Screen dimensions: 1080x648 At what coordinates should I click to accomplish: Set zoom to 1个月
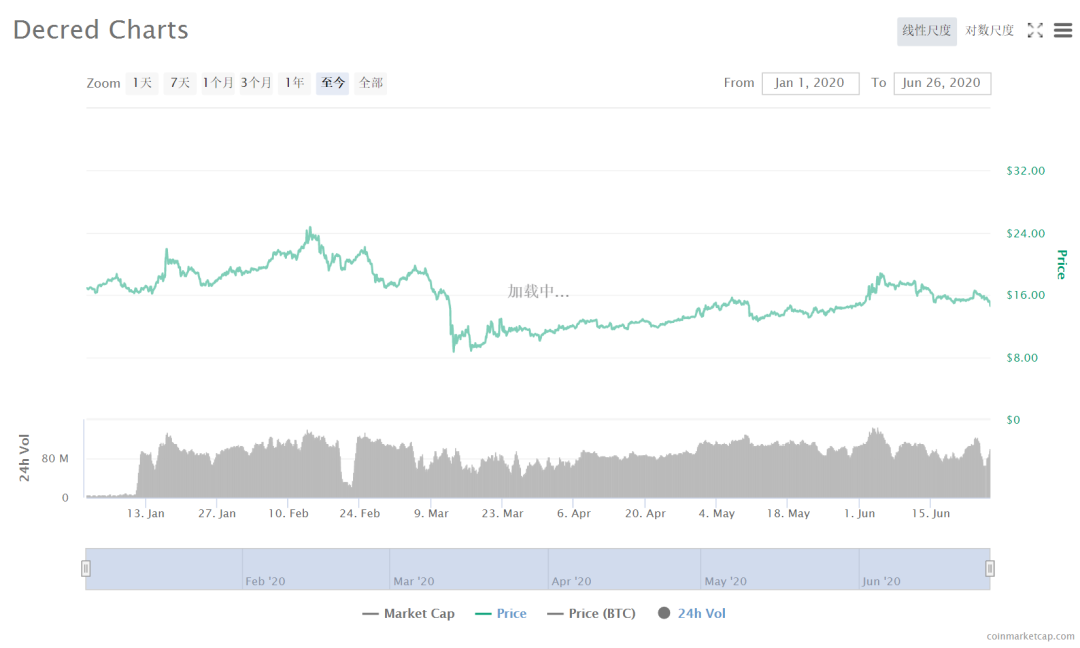[x=218, y=83]
